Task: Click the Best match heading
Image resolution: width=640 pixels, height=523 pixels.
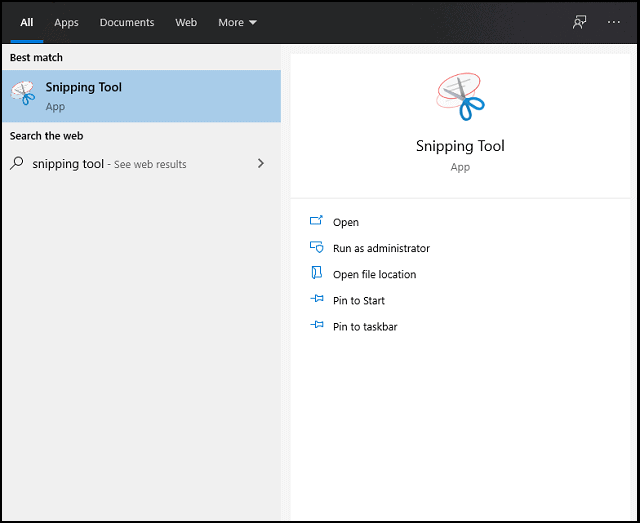Action: pyautogui.click(x=36, y=58)
